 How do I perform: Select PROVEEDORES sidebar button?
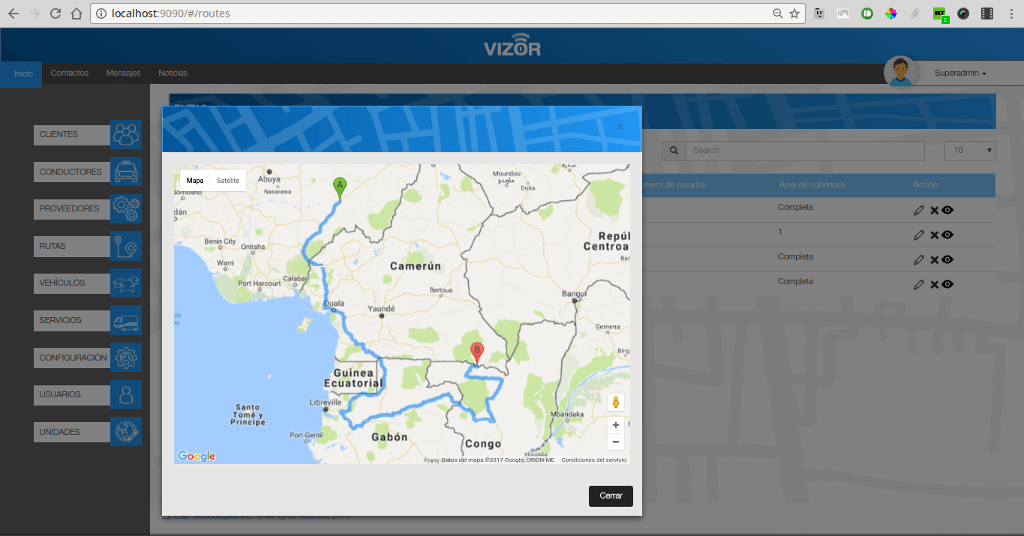tap(72, 209)
